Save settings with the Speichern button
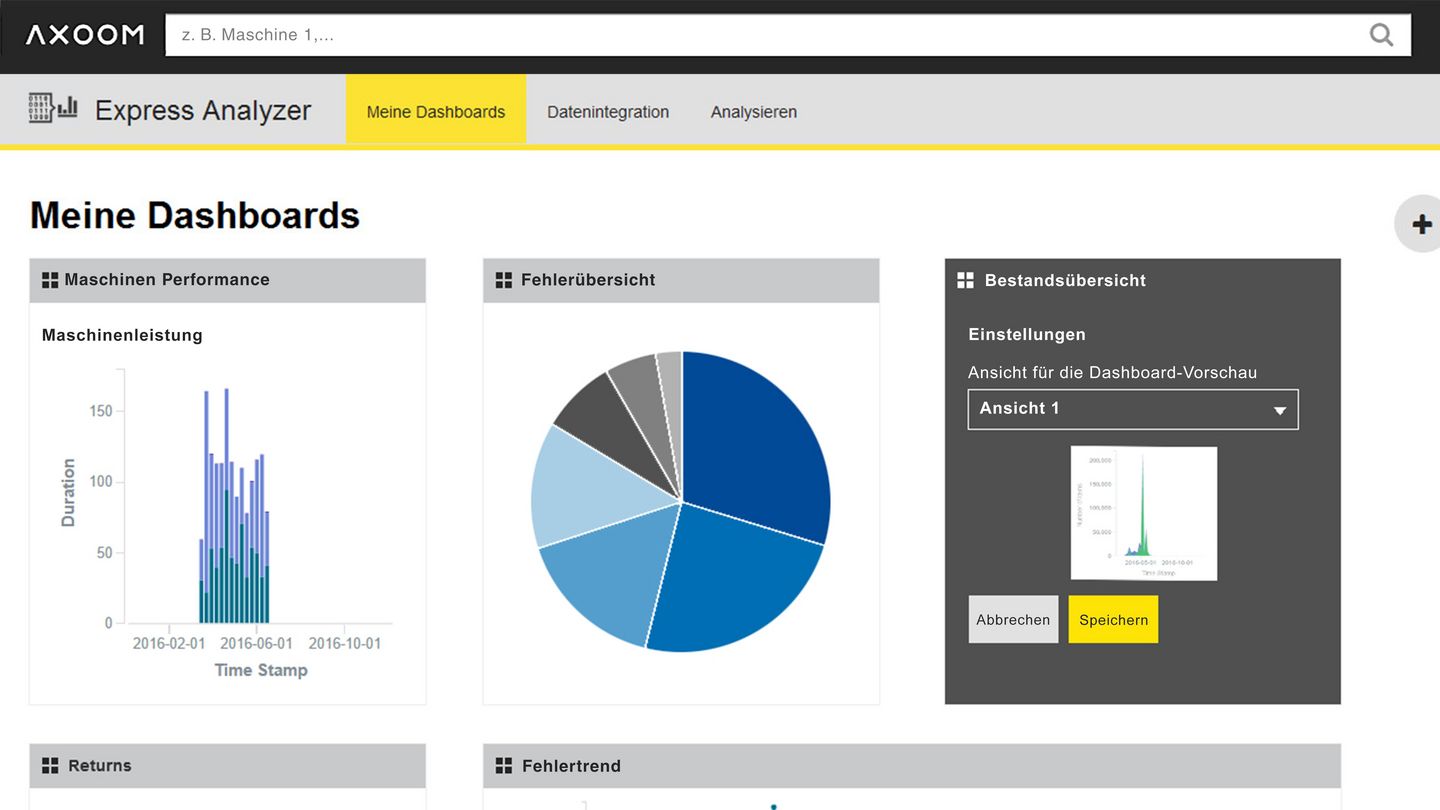Image resolution: width=1440 pixels, height=810 pixels. (x=1113, y=619)
